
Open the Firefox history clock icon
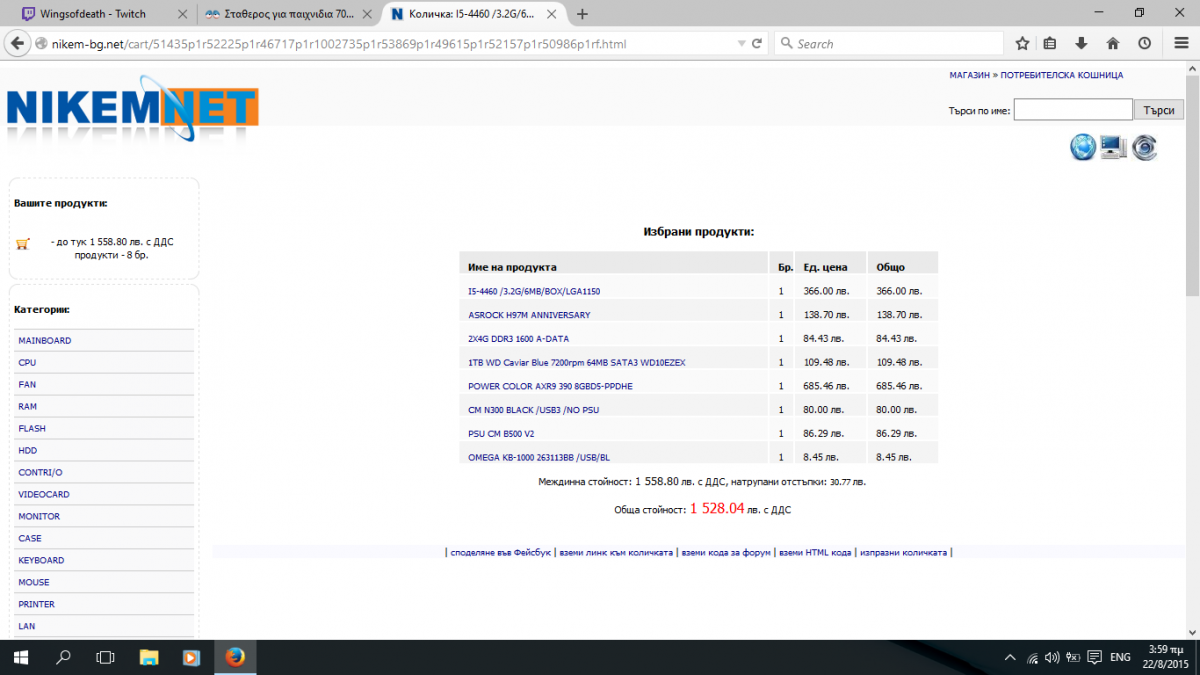point(1143,44)
